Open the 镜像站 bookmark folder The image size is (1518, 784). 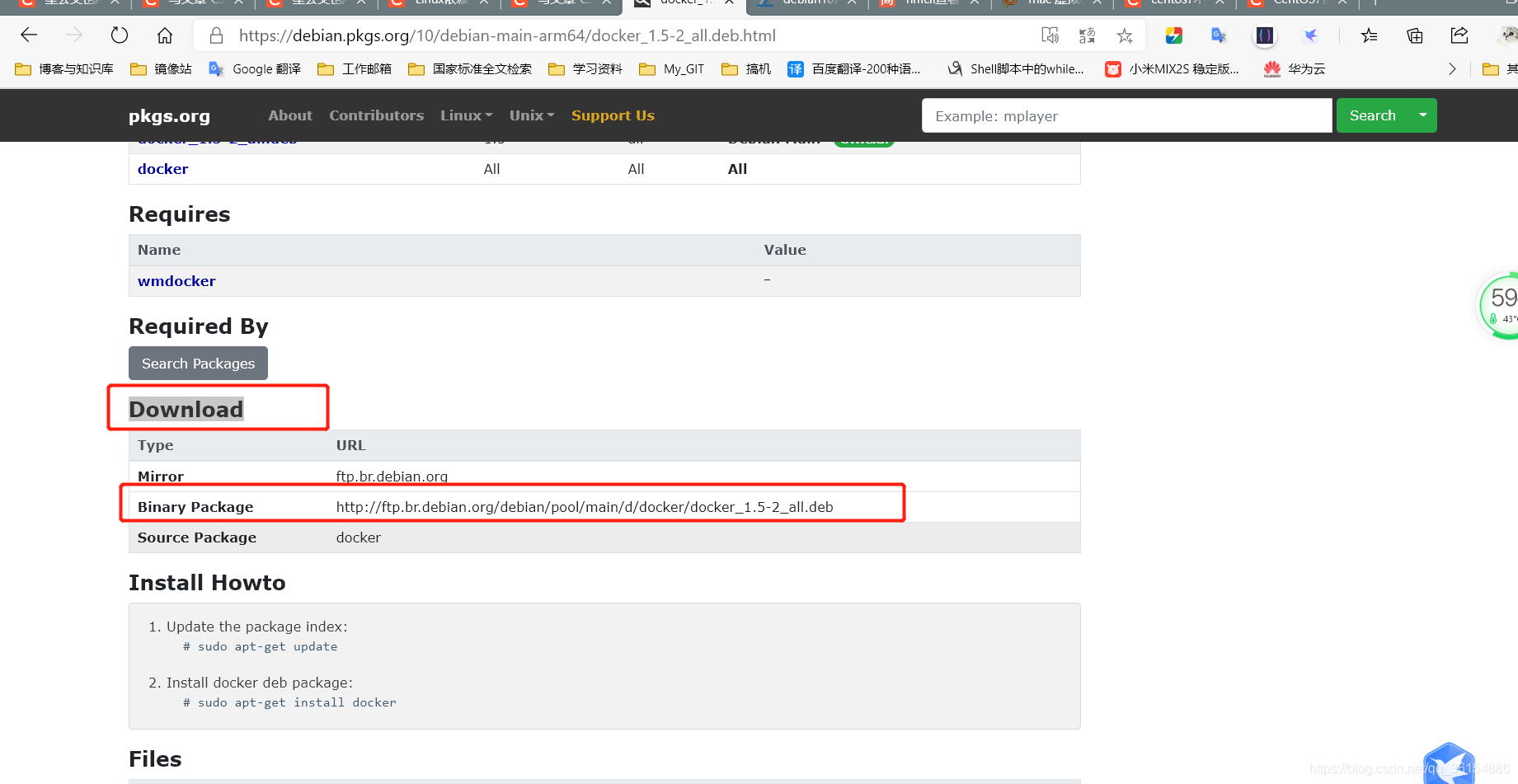[161, 69]
